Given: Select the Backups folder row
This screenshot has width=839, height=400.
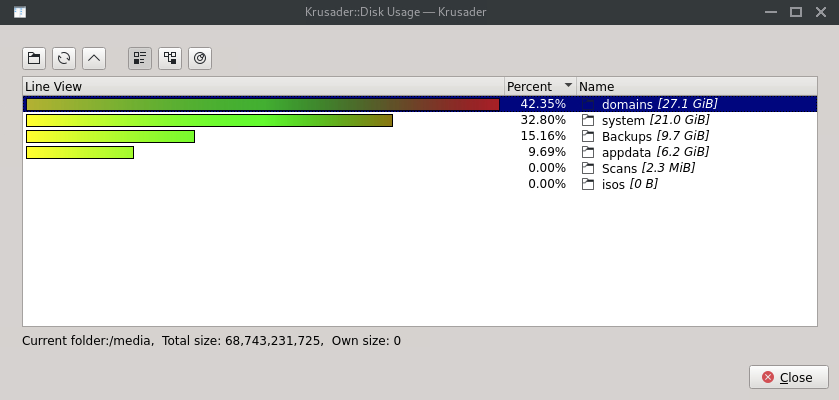Looking at the screenshot, I should click(420, 136).
